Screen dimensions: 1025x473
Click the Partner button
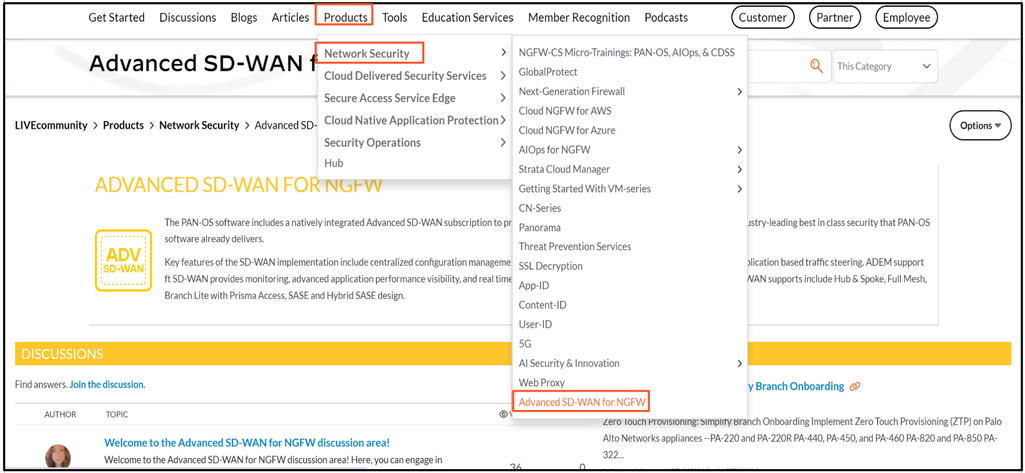[835, 18]
